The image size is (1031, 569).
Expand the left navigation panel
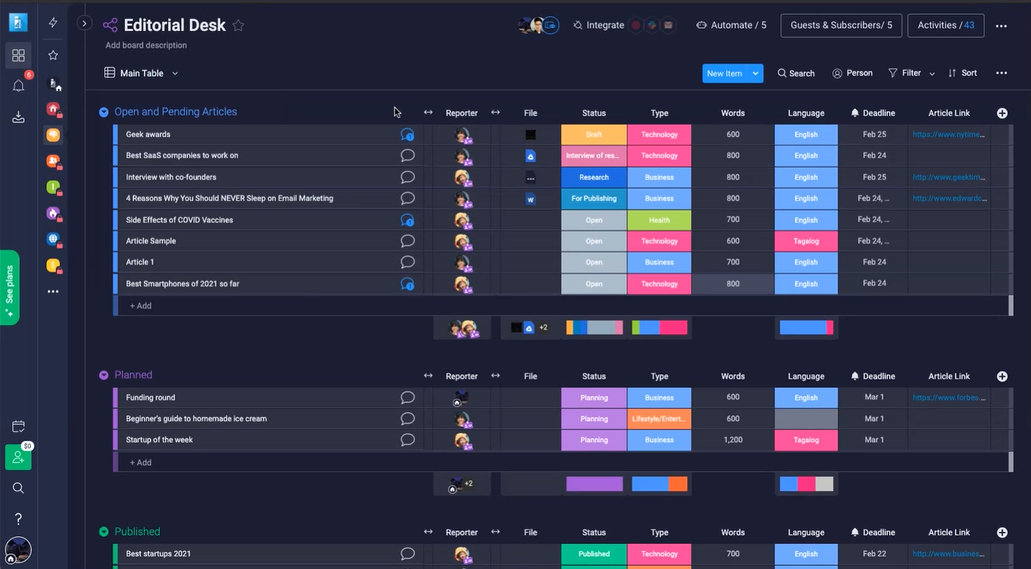85,23
